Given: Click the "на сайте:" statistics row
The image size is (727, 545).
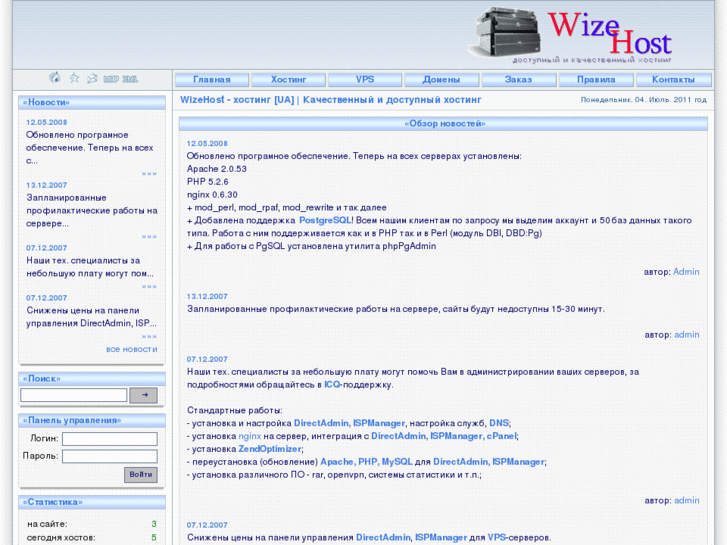Looking at the screenshot, I should [x=92, y=524].
